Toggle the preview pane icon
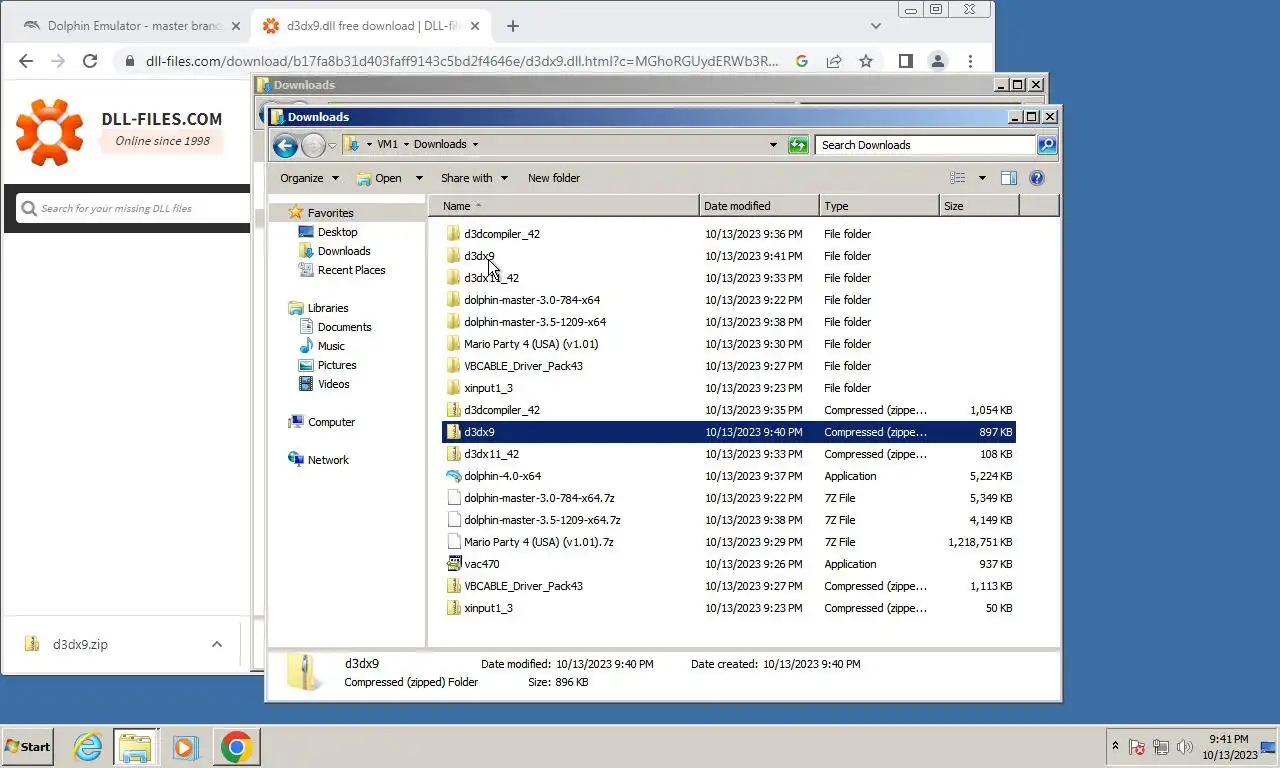1280x768 pixels. coord(1009,178)
